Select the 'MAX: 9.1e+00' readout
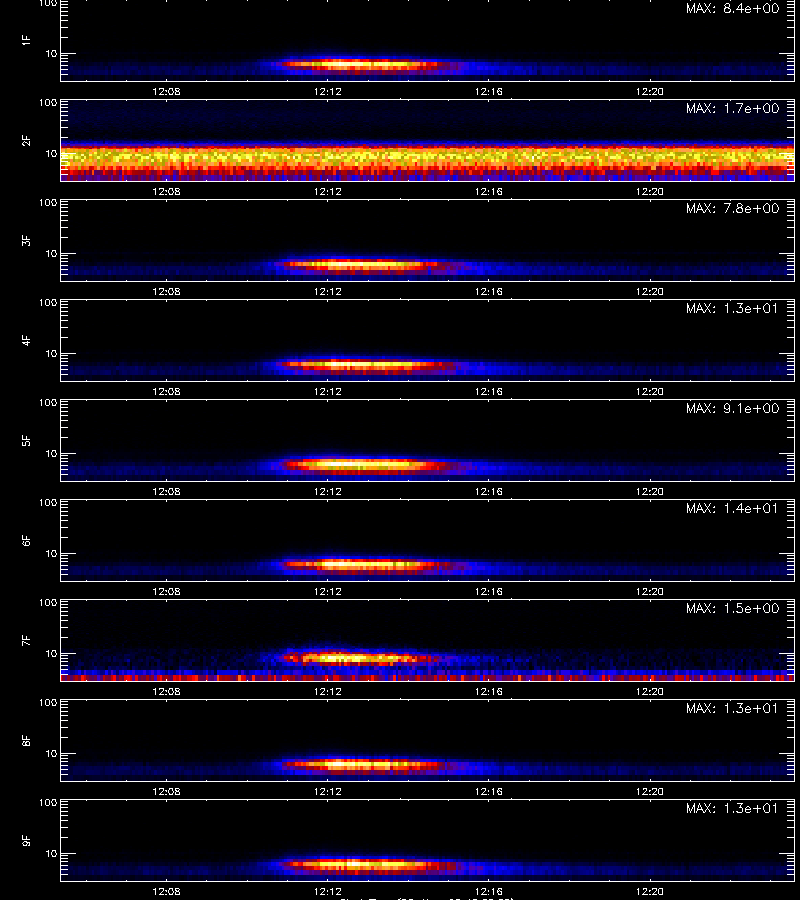This screenshot has width=800, height=900. [732, 408]
